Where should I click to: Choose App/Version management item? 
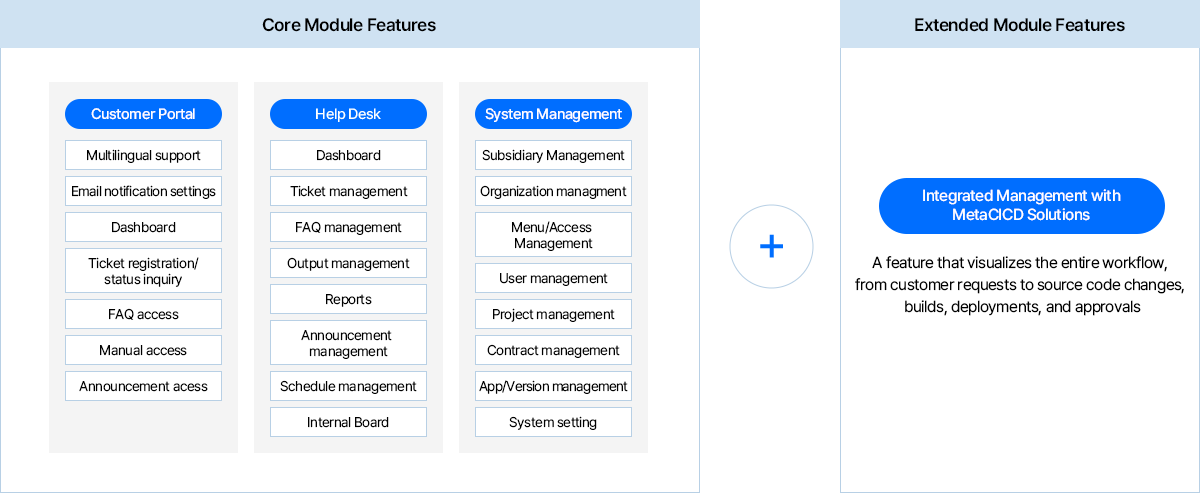[x=553, y=386]
